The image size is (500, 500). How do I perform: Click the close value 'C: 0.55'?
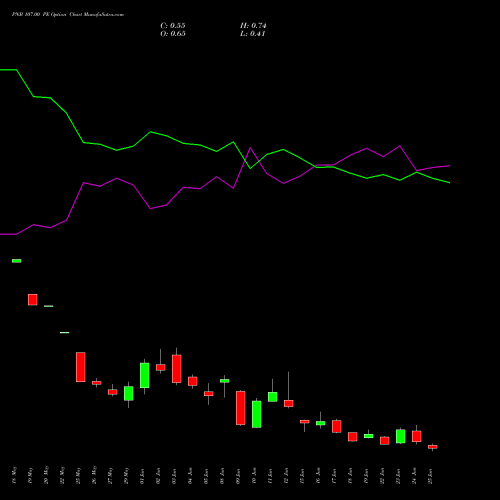173,26
